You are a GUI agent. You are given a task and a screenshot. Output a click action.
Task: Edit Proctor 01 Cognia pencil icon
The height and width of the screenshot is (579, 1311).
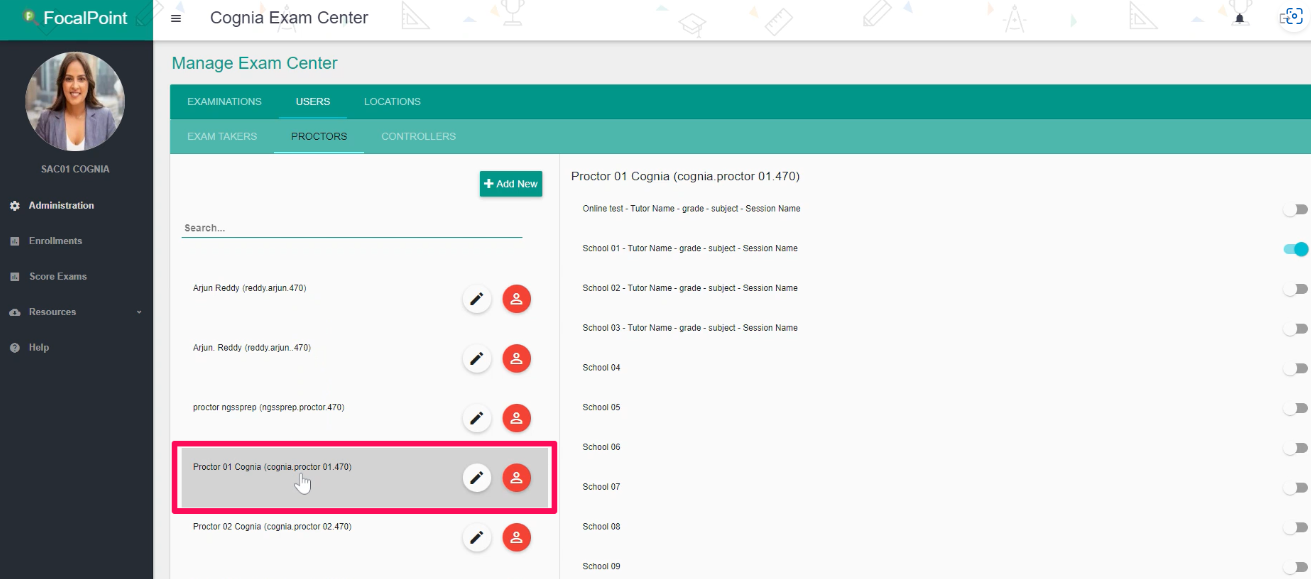point(477,478)
